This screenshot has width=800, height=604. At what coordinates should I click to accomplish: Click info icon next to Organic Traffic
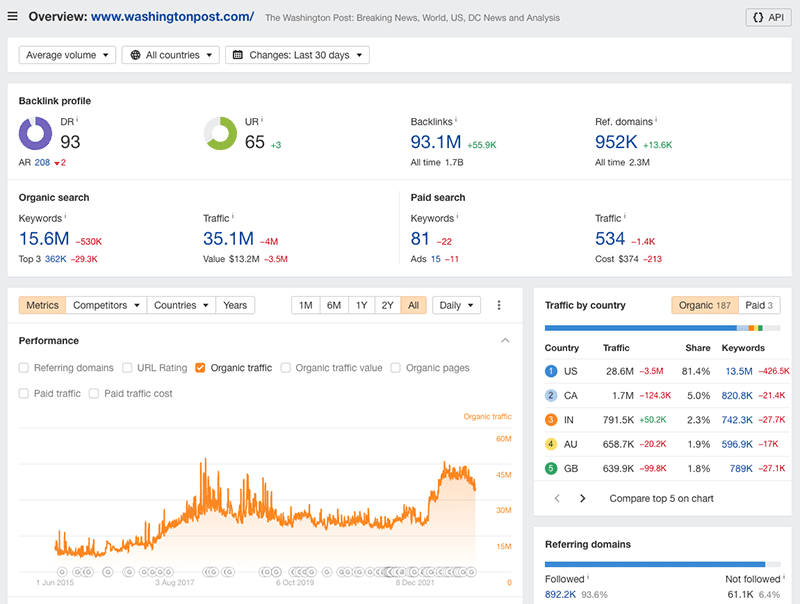pyautogui.click(x=233, y=217)
